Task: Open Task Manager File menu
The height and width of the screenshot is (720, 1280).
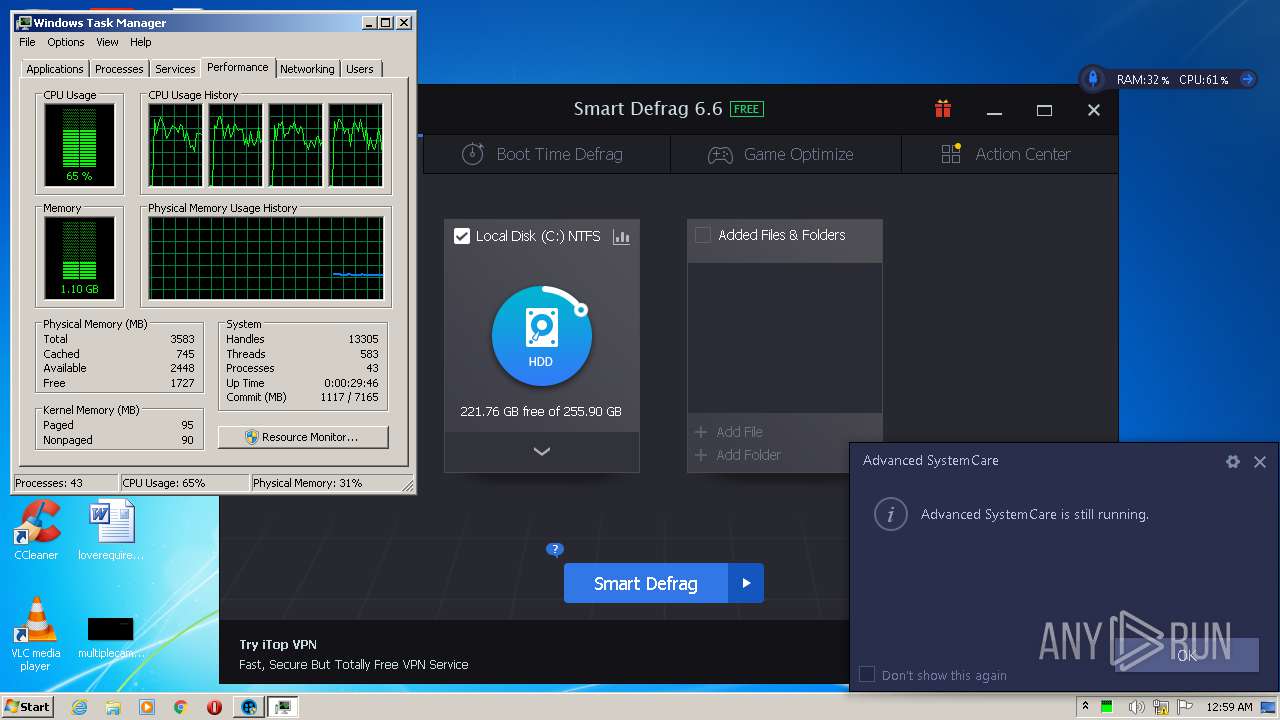Action: click(x=27, y=42)
